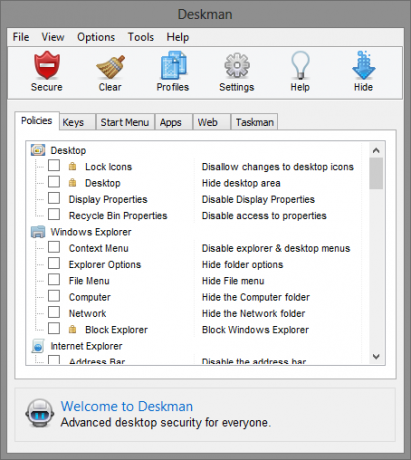Image resolution: width=411 pixels, height=460 pixels.
Task: Click 'Block Windows Explorer' description
Action: [x=255, y=330]
